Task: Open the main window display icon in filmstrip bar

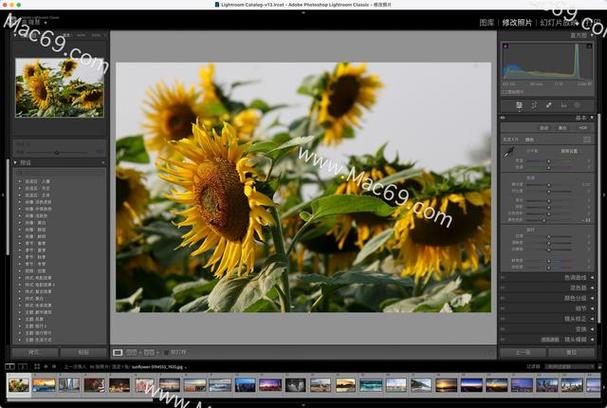Action: pyautogui.click(x=10, y=366)
